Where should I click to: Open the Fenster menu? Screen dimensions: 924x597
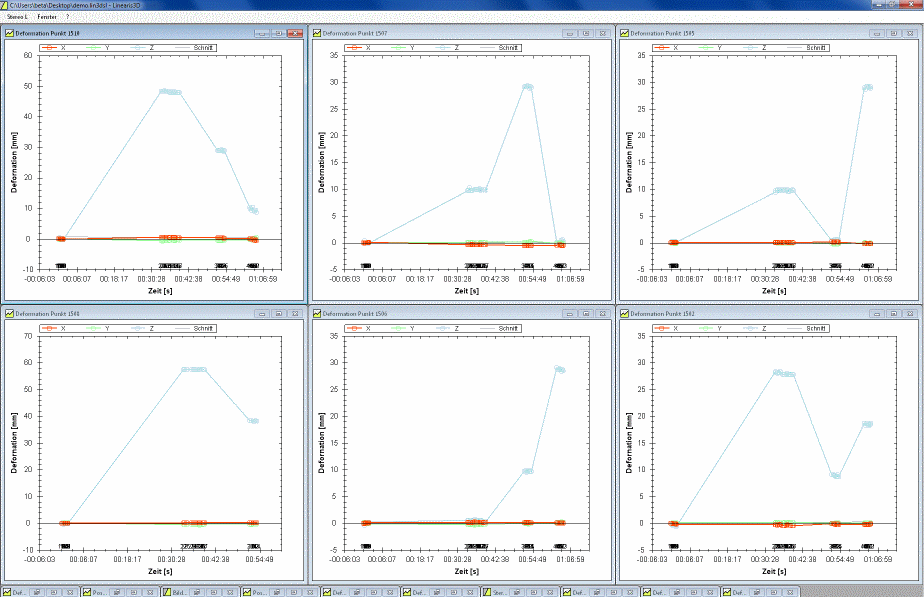pyautogui.click(x=46, y=17)
